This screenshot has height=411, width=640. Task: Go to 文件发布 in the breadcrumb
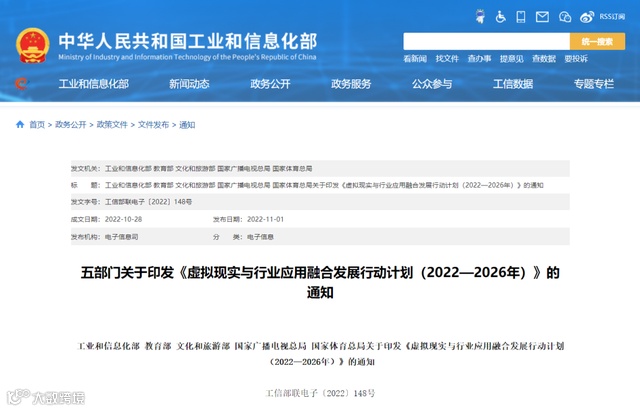click(153, 124)
